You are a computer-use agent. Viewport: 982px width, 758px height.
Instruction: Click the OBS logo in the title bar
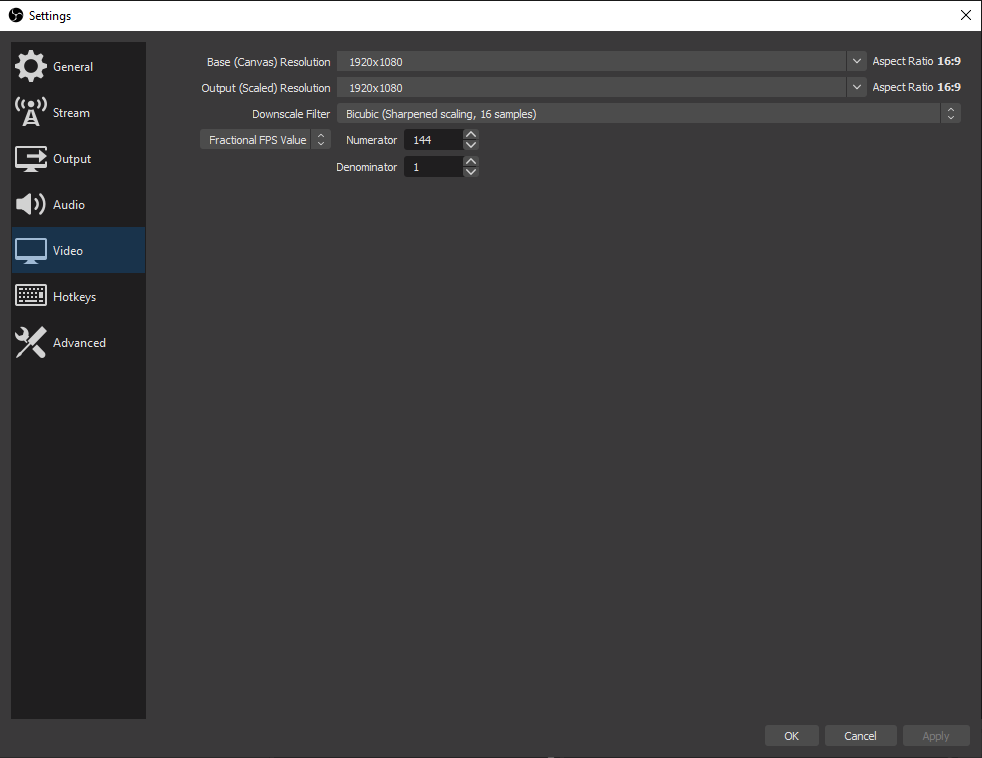click(x=14, y=15)
